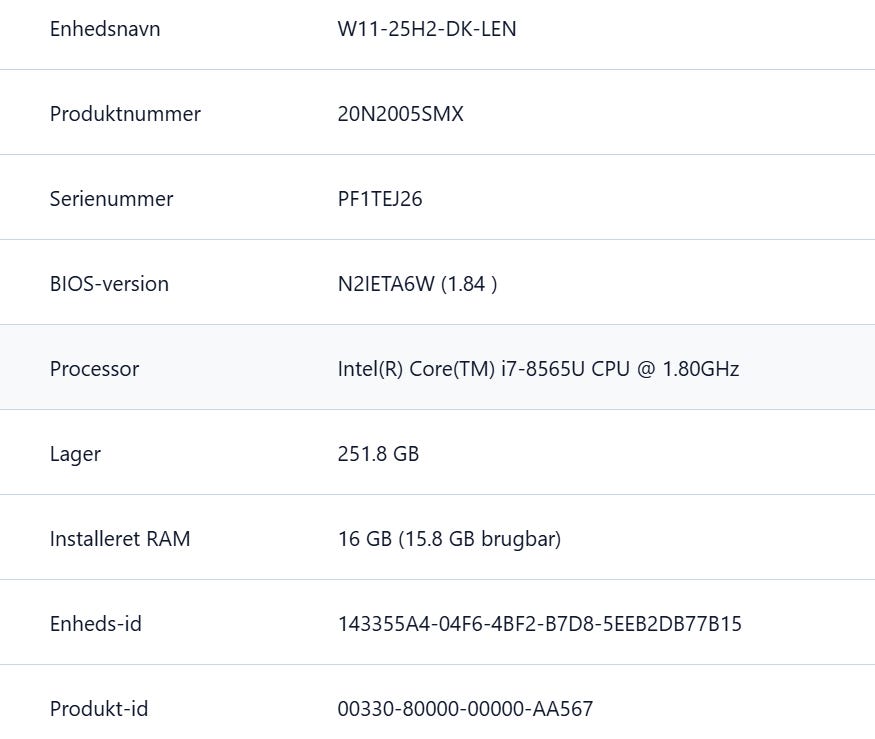
Task: Click the Enheds-id label
Action: point(96,624)
